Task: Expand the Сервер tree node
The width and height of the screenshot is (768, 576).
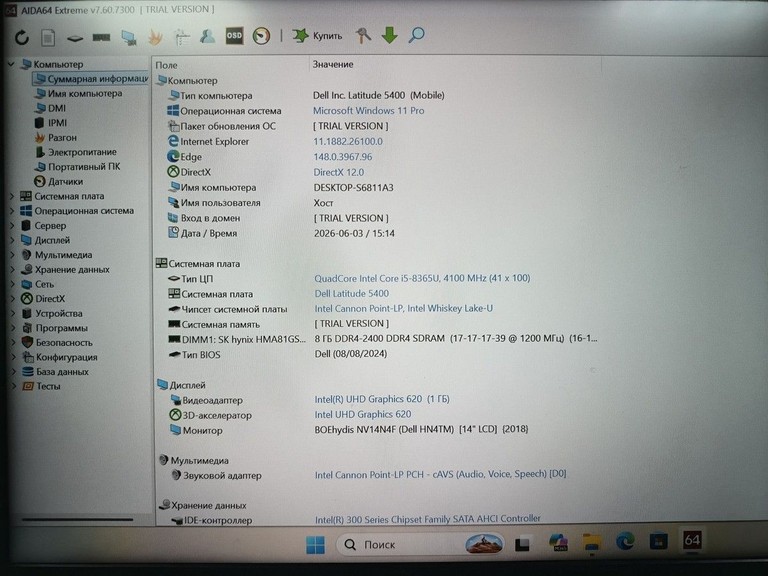Action: (x=12, y=226)
